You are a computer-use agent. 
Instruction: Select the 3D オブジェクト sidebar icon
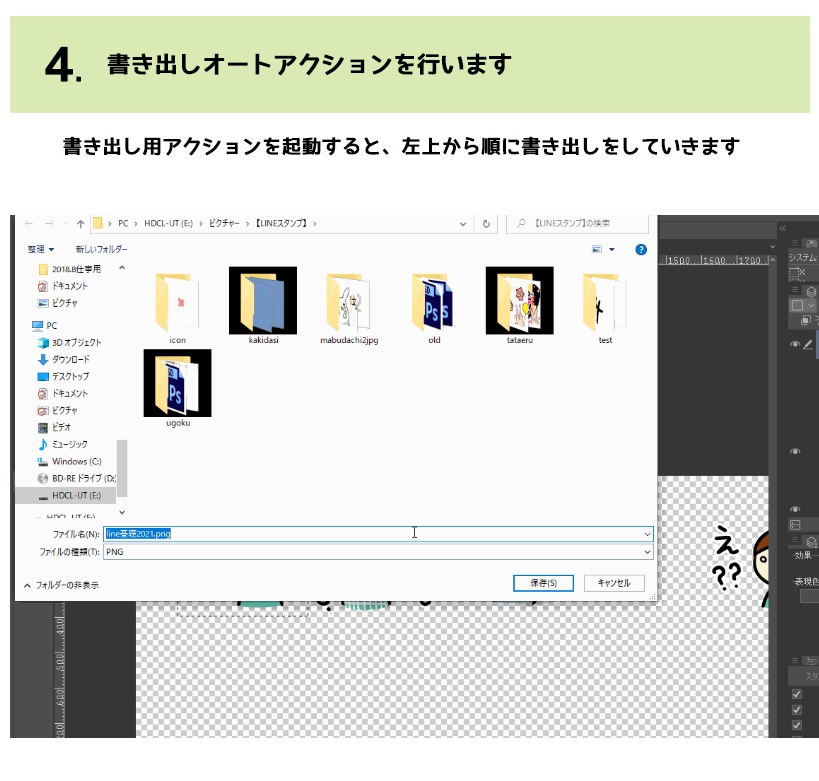pyautogui.click(x=42, y=343)
